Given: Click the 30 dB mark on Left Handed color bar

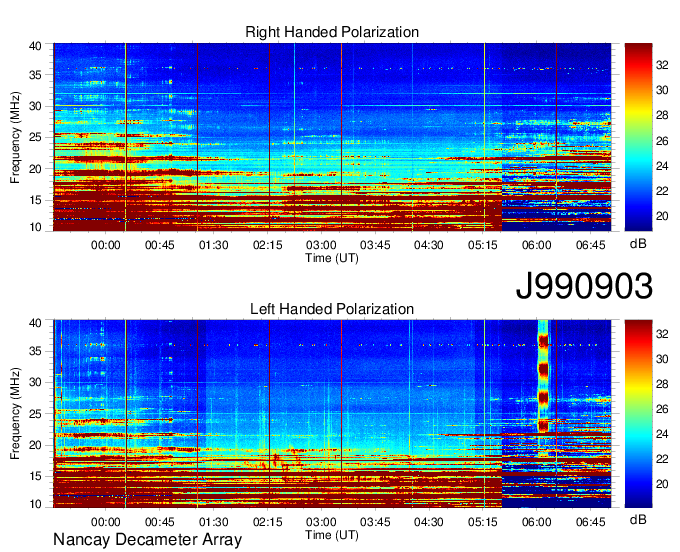Looking at the screenshot, I should 662,359.
